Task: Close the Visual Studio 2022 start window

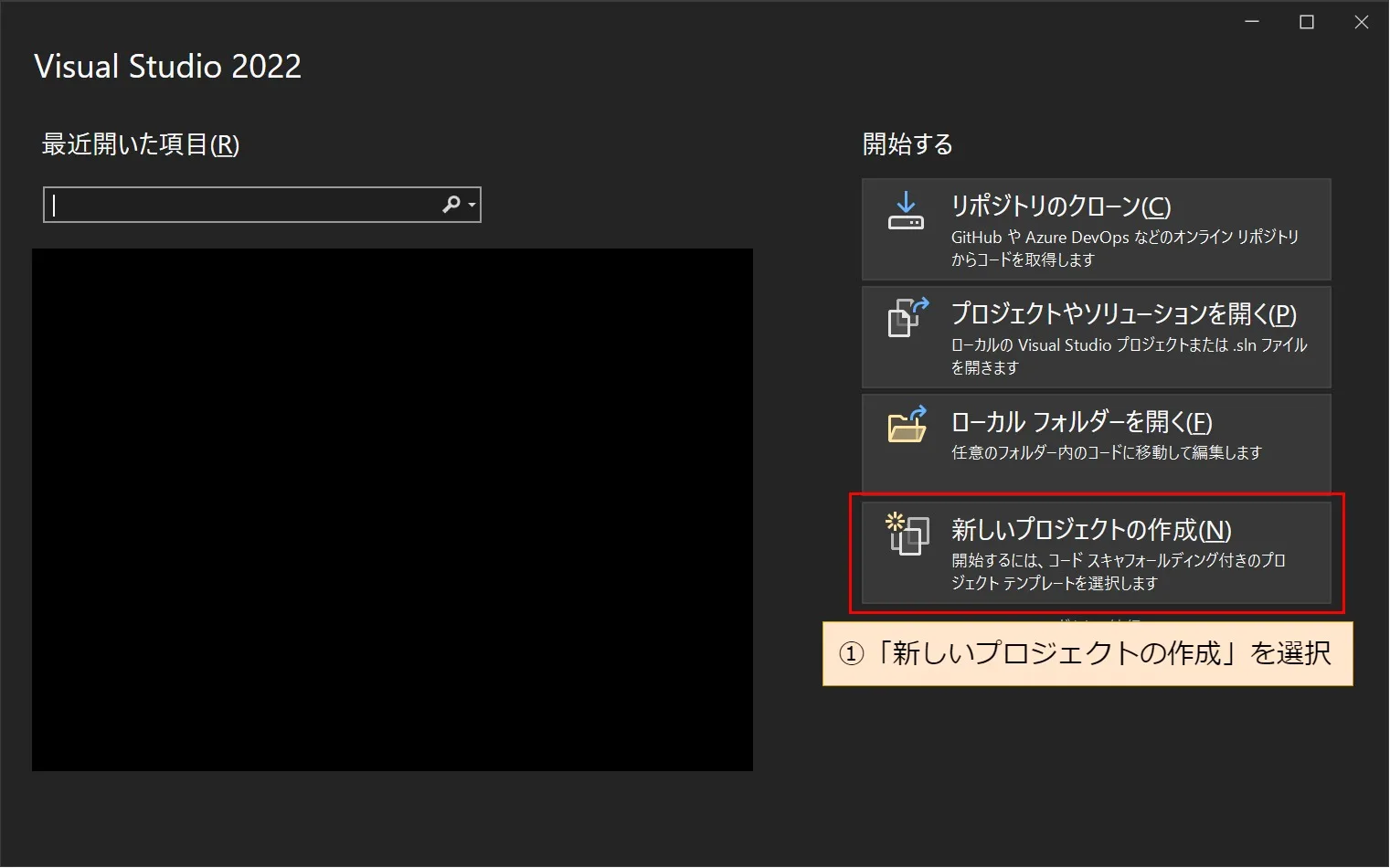Action: click(x=1362, y=22)
